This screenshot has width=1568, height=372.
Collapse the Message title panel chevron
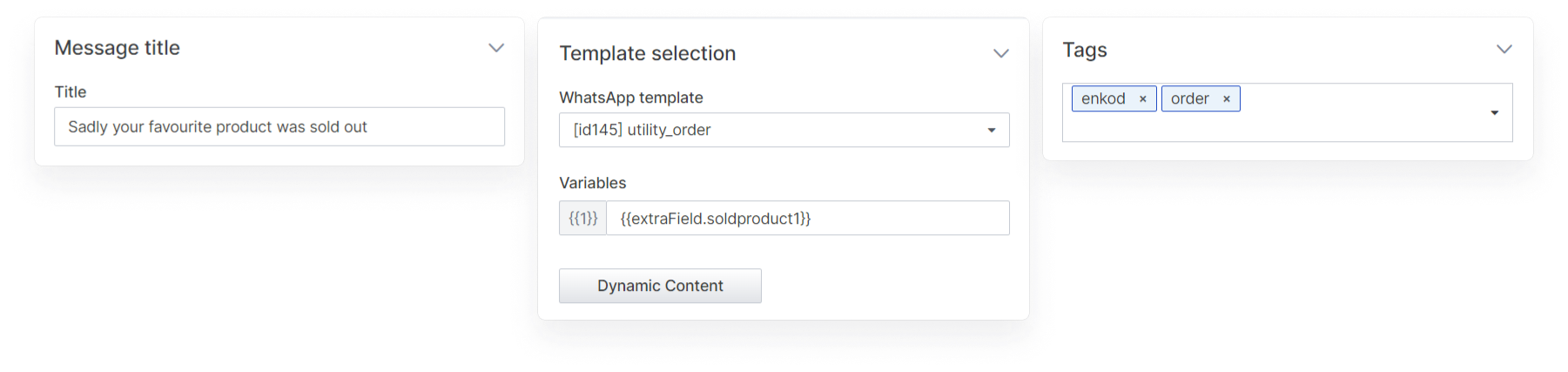(496, 48)
